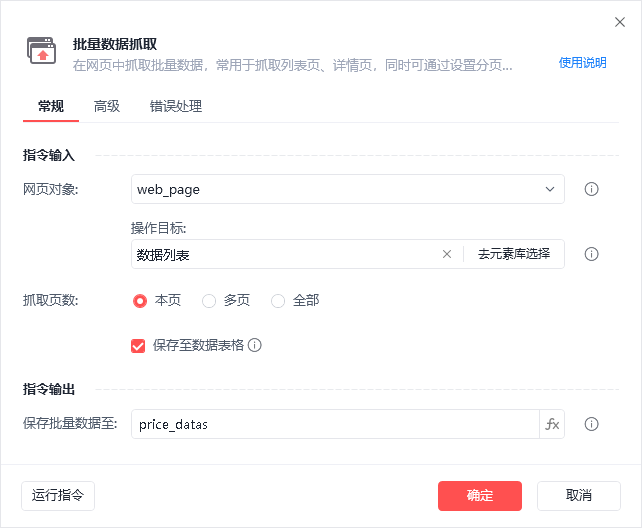
Task: Click the batch data capture command icon
Action: (41, 51)
